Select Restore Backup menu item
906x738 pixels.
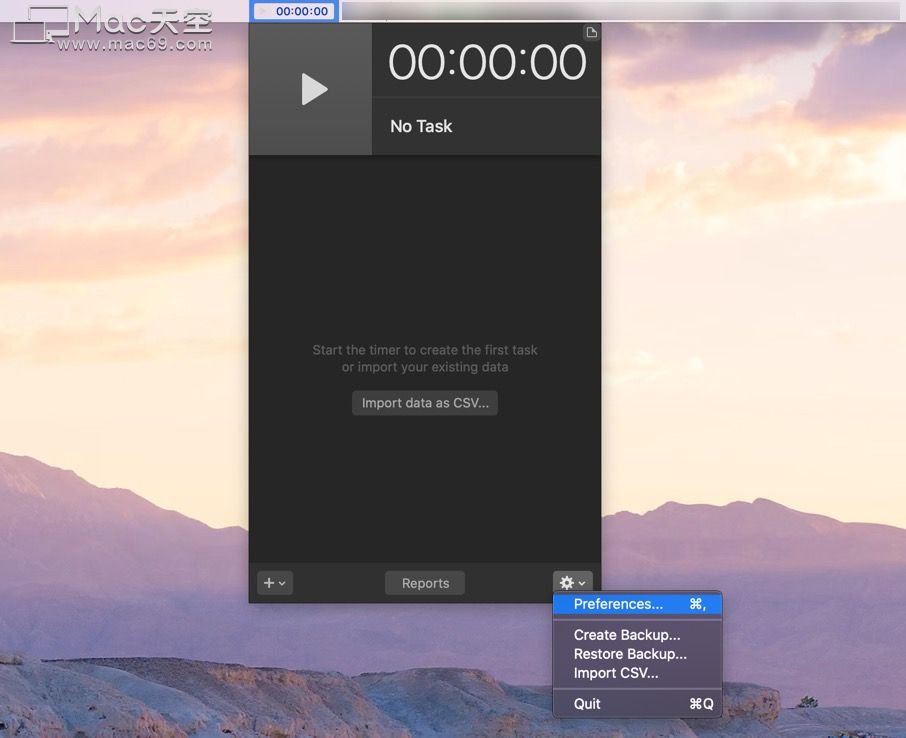pyautogui.click(x=637, y=654)
